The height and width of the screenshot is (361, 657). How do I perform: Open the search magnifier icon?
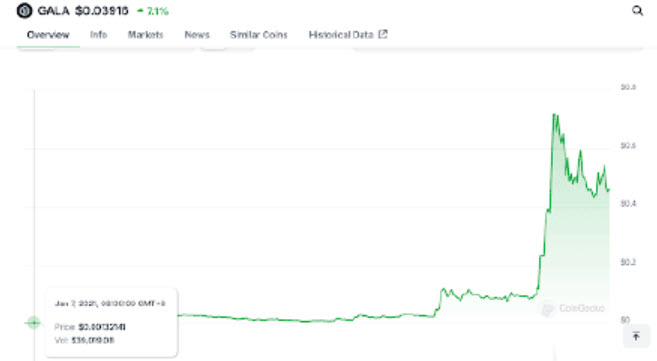(637, 10)
